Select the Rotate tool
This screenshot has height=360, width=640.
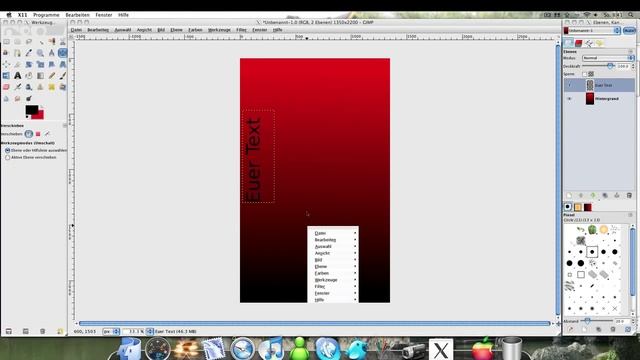pyautogui.click(x=29, y=64)
